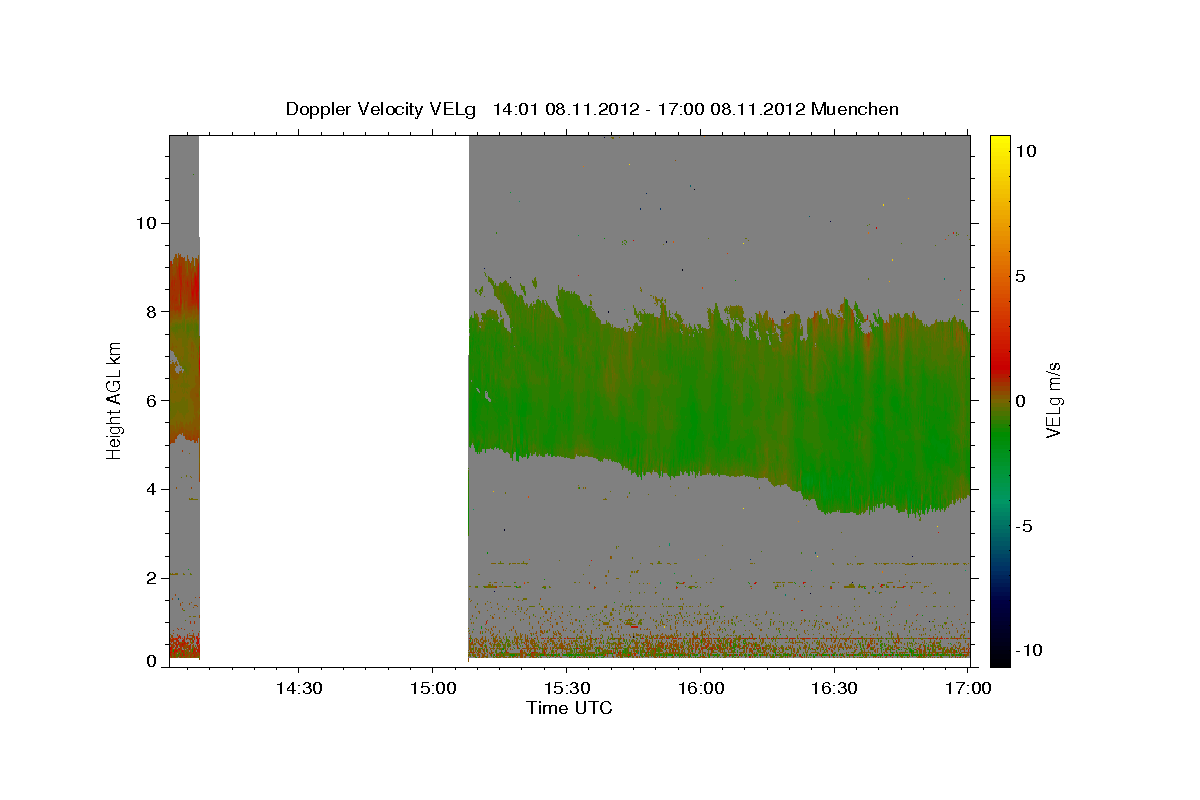Click the 17:00 time tick label

pyautogui.click(x=968, y=688)
